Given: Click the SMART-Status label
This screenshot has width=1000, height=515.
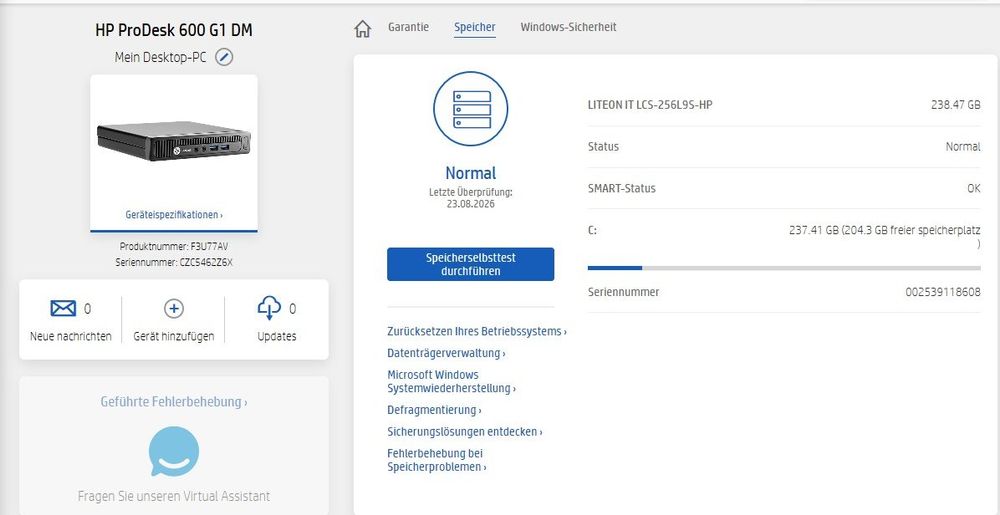Looking at the screenshot, I should pos(621,188).
